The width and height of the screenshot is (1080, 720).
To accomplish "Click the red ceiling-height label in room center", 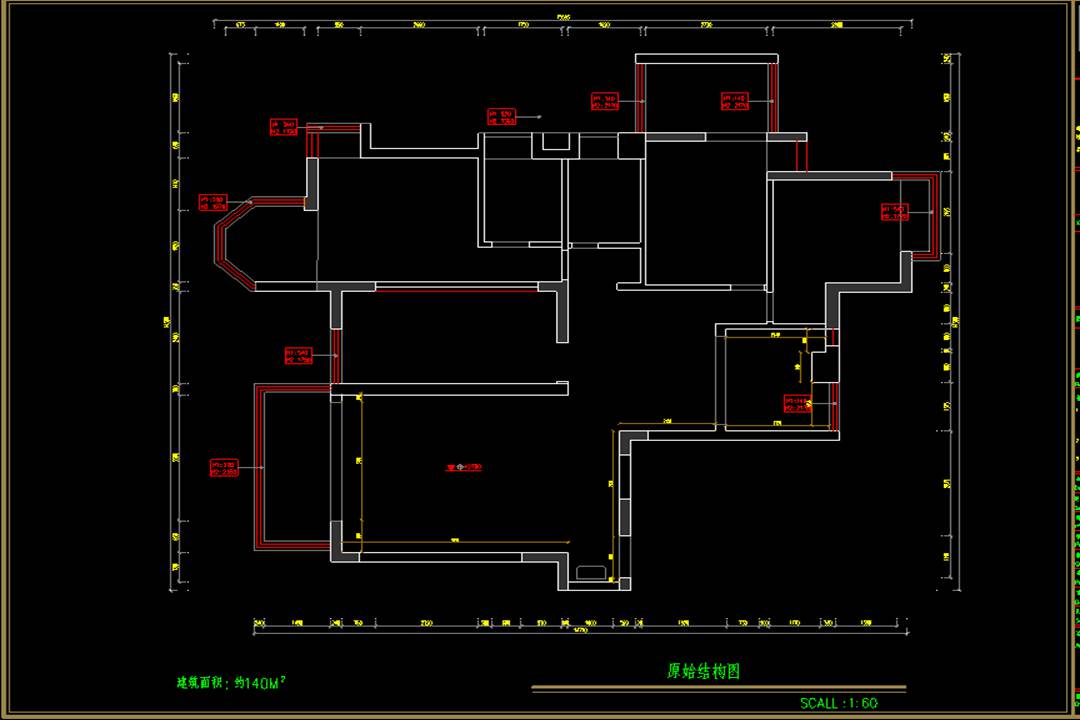I will click(x=464, y=467).
